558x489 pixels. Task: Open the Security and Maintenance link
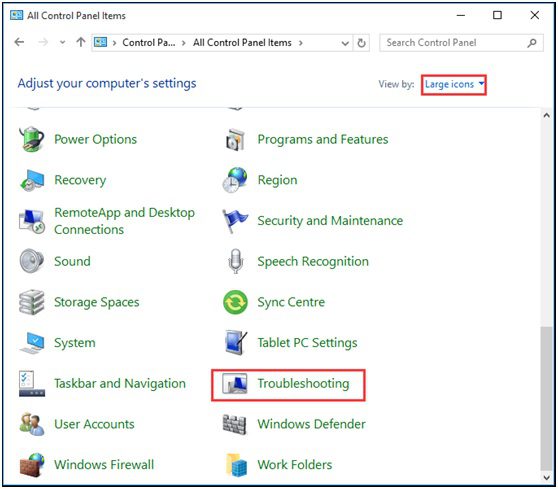(x=330, y=221)
